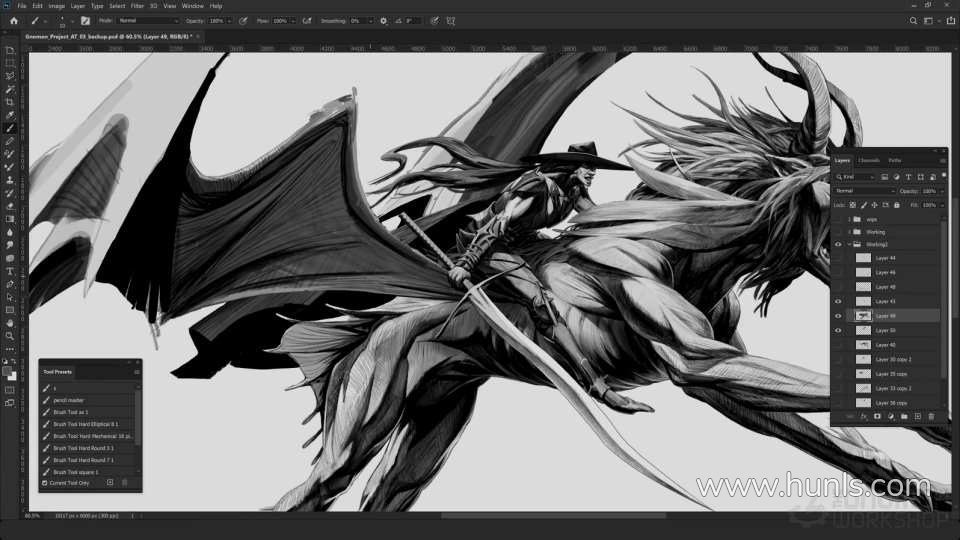
Task: Open the Filter menu
Action: point(137,6)
